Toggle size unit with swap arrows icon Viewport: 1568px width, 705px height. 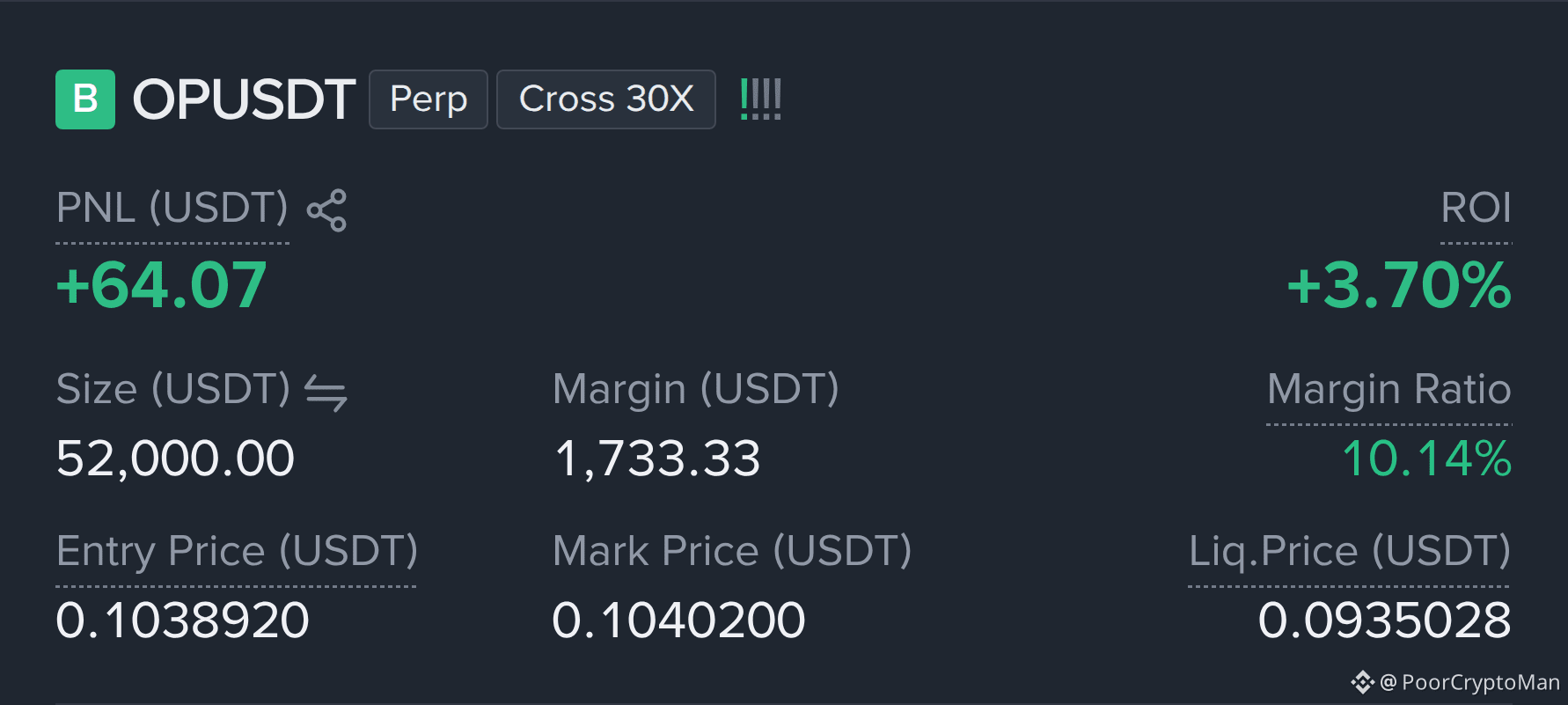coord(326,393)
